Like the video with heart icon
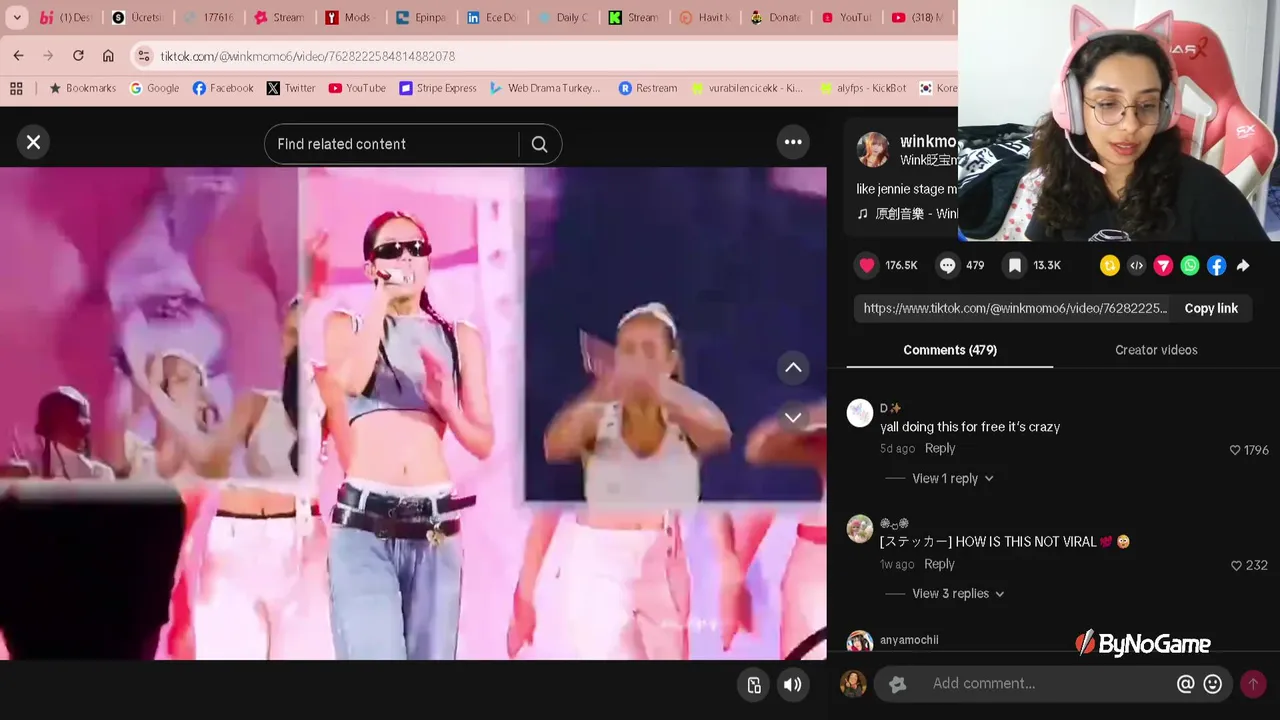The width and height of the screenshot is (1280, 720). coord(867,265)
